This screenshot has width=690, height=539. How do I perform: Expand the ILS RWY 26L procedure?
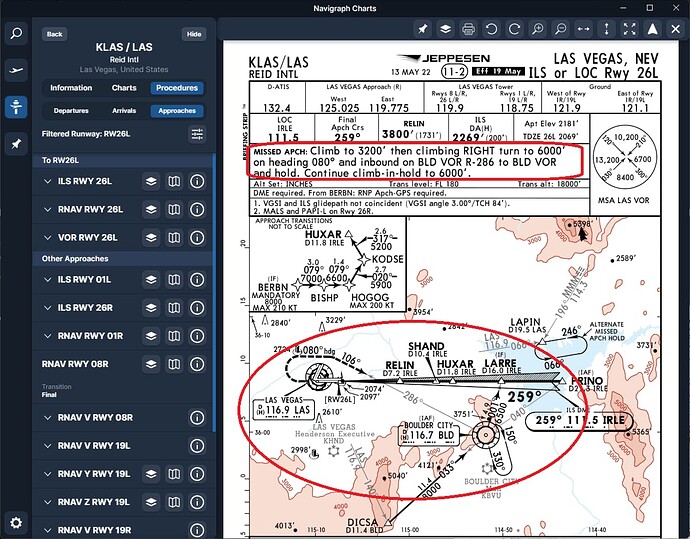click(x=48, y=181)
